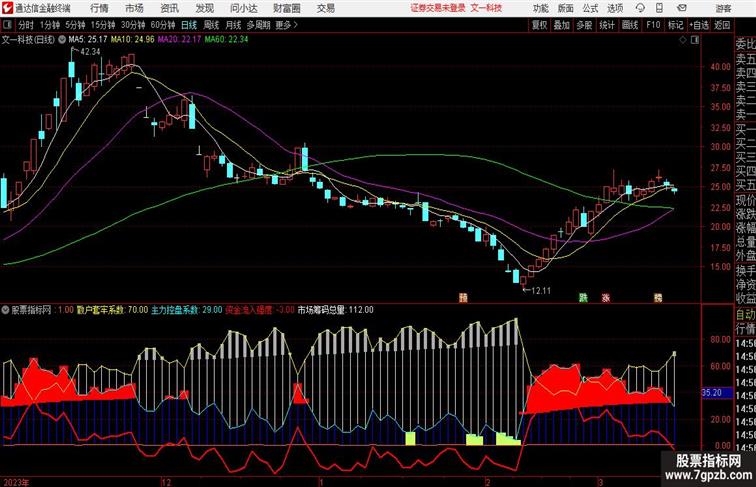Screen dimensions: 756x487
Task: Click the MA20: 22.17 value label
Action: tap(179, 40)
